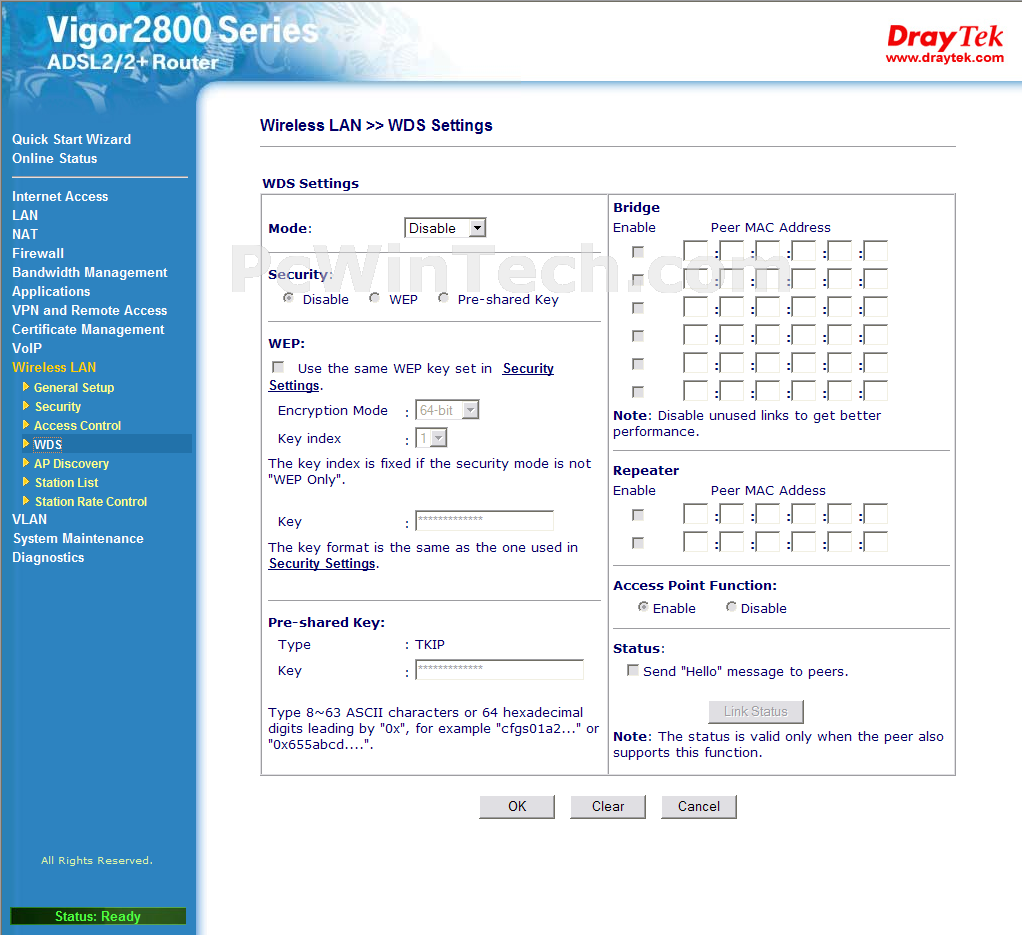Open the NAT menu item
The height and width of the screenshot is (935, 1022).
[x=25, y=234]
